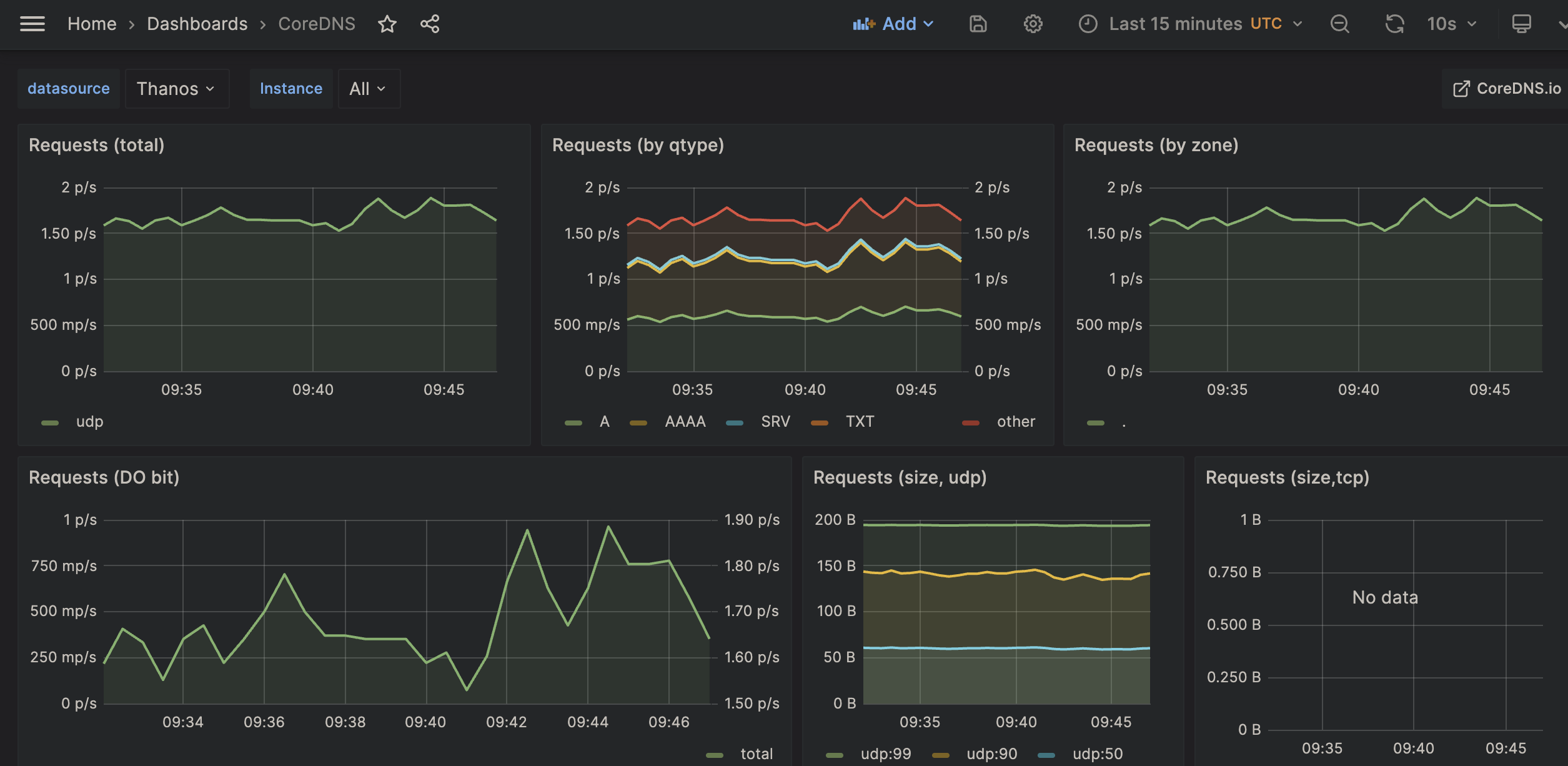The width and height of the screenshot is (1568, 766).
Task: Toggle udp:90 series visibility in legend
Action: pos(991,754)
